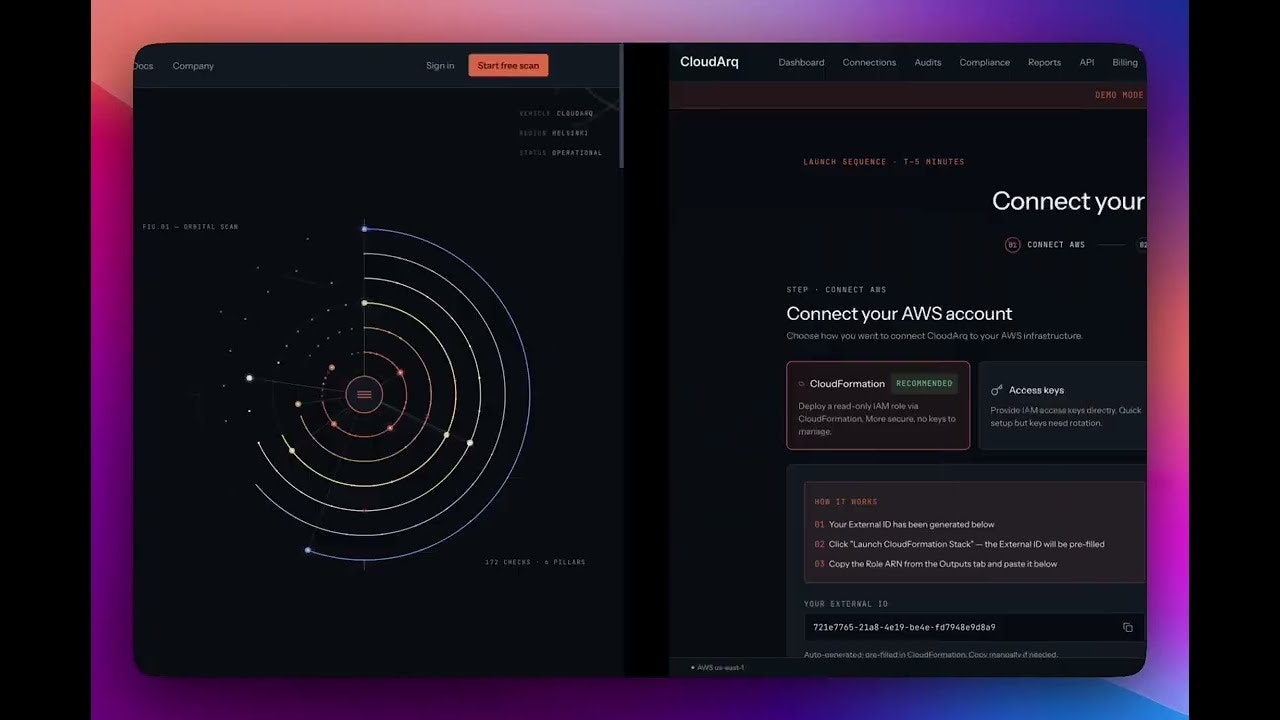Select the Access keys connection option card

1062,405
